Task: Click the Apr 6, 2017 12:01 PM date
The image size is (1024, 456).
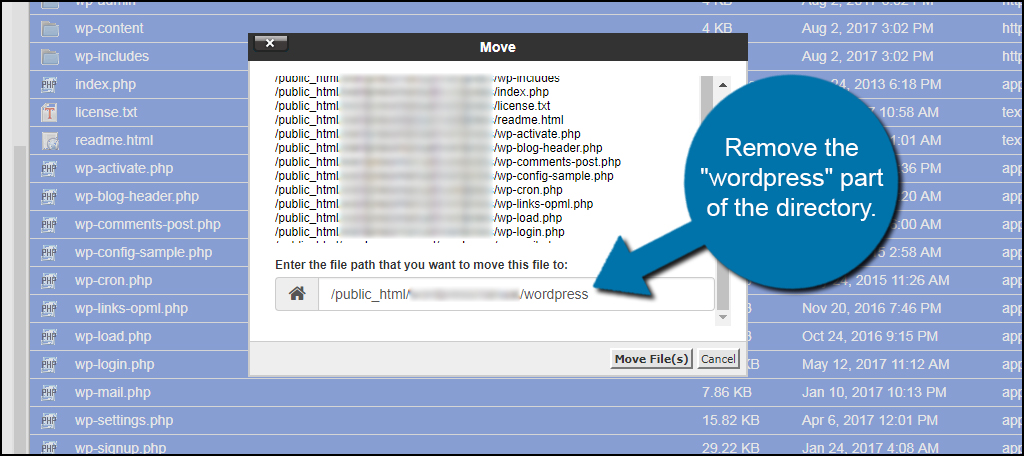Action: coord(869,421)
